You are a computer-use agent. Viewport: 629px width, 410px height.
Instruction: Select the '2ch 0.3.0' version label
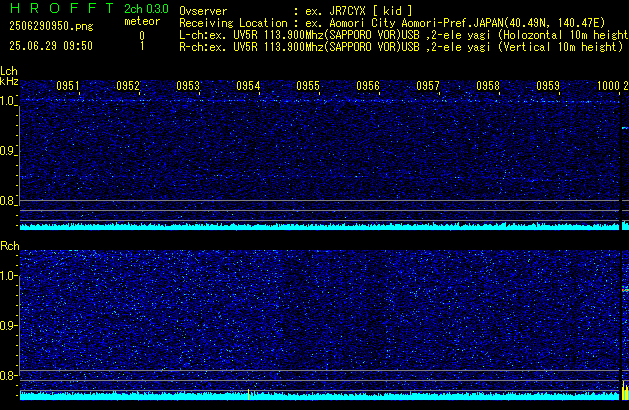tap(146, 9)
